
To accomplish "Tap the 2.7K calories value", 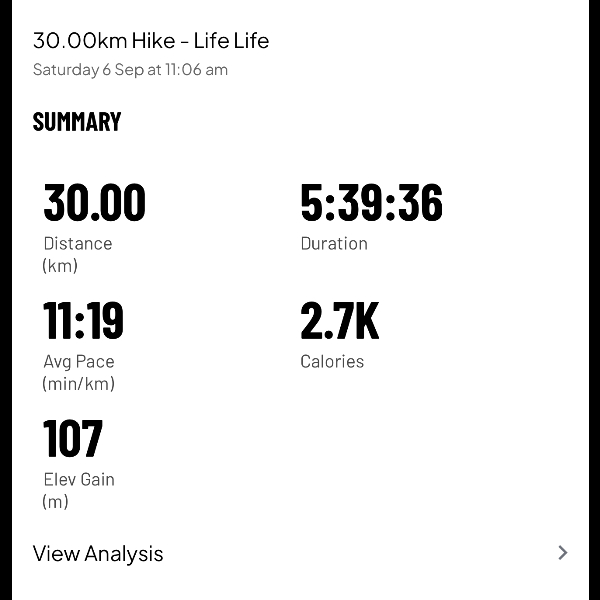I will click(x=340, y=321).
